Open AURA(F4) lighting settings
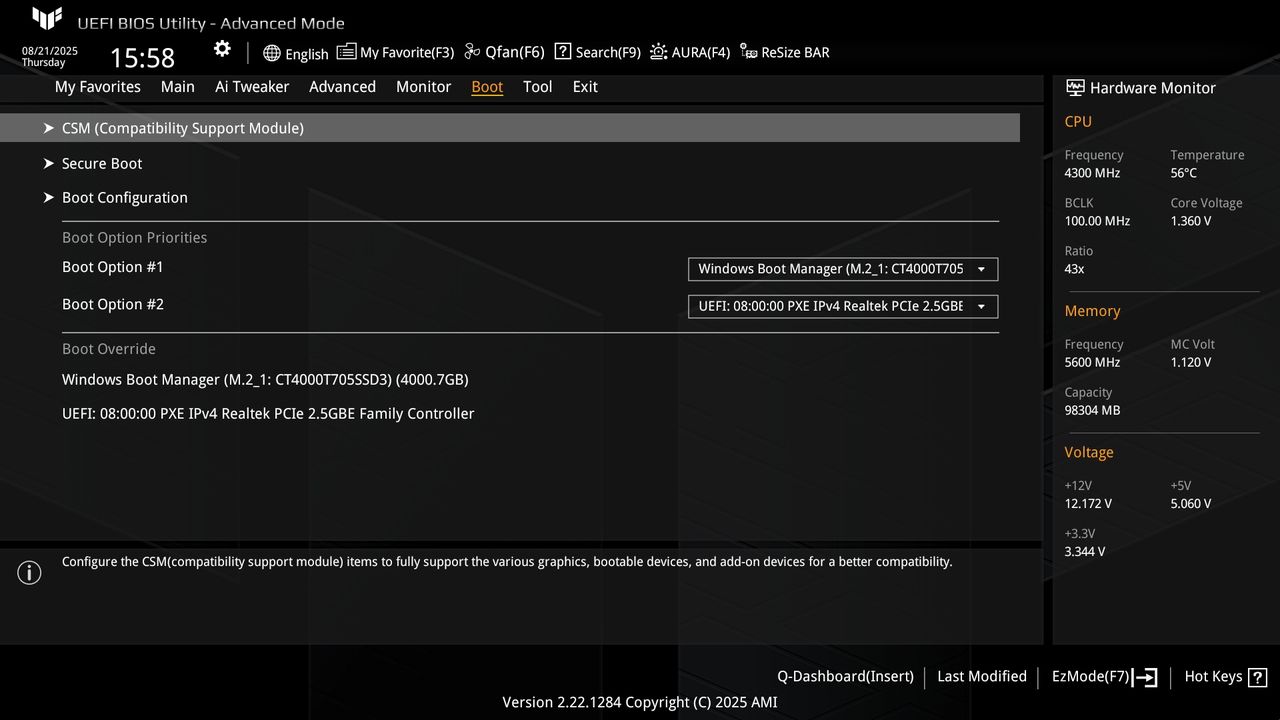This screenshot has width=1280, height=720. [690, 52]
